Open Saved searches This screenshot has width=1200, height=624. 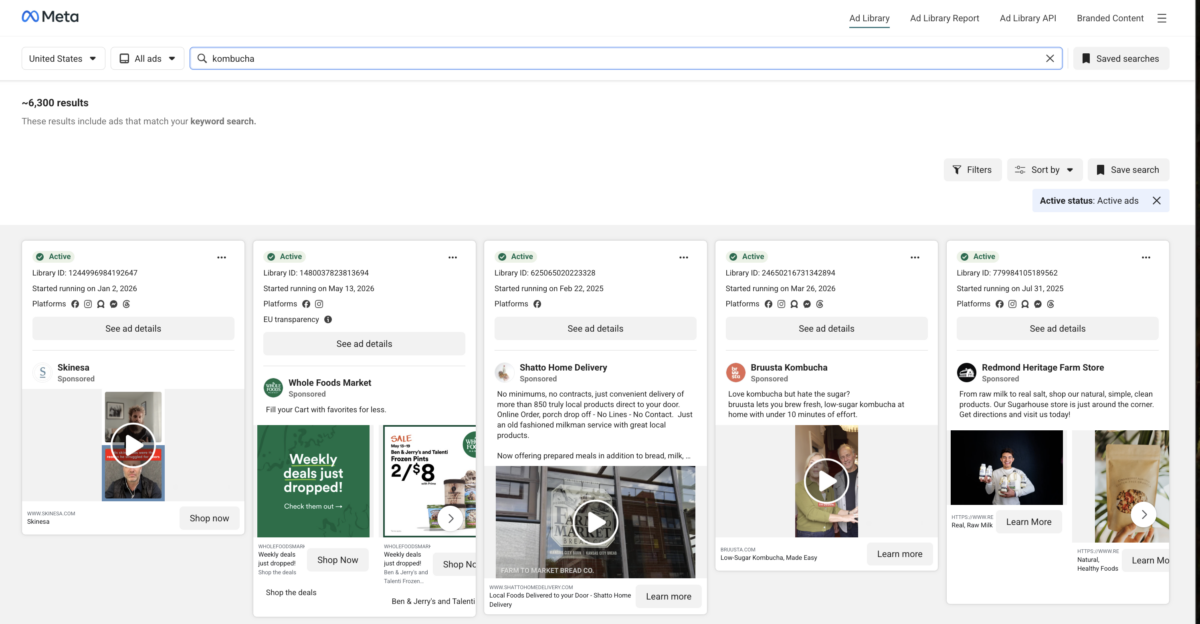point(1121,58)
